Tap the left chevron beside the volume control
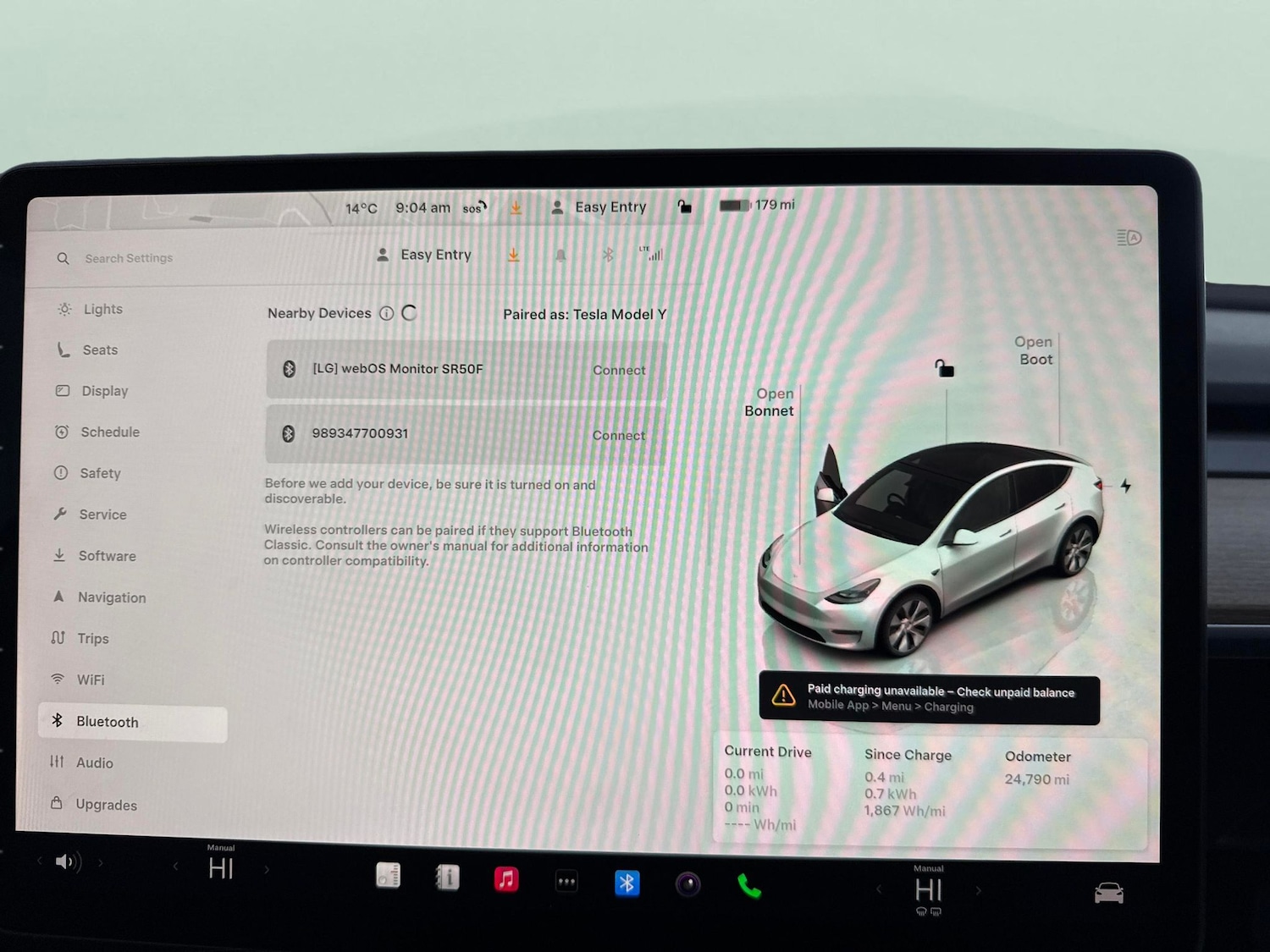The height and width of the screenshot is (952, 1270). [40, 861]
